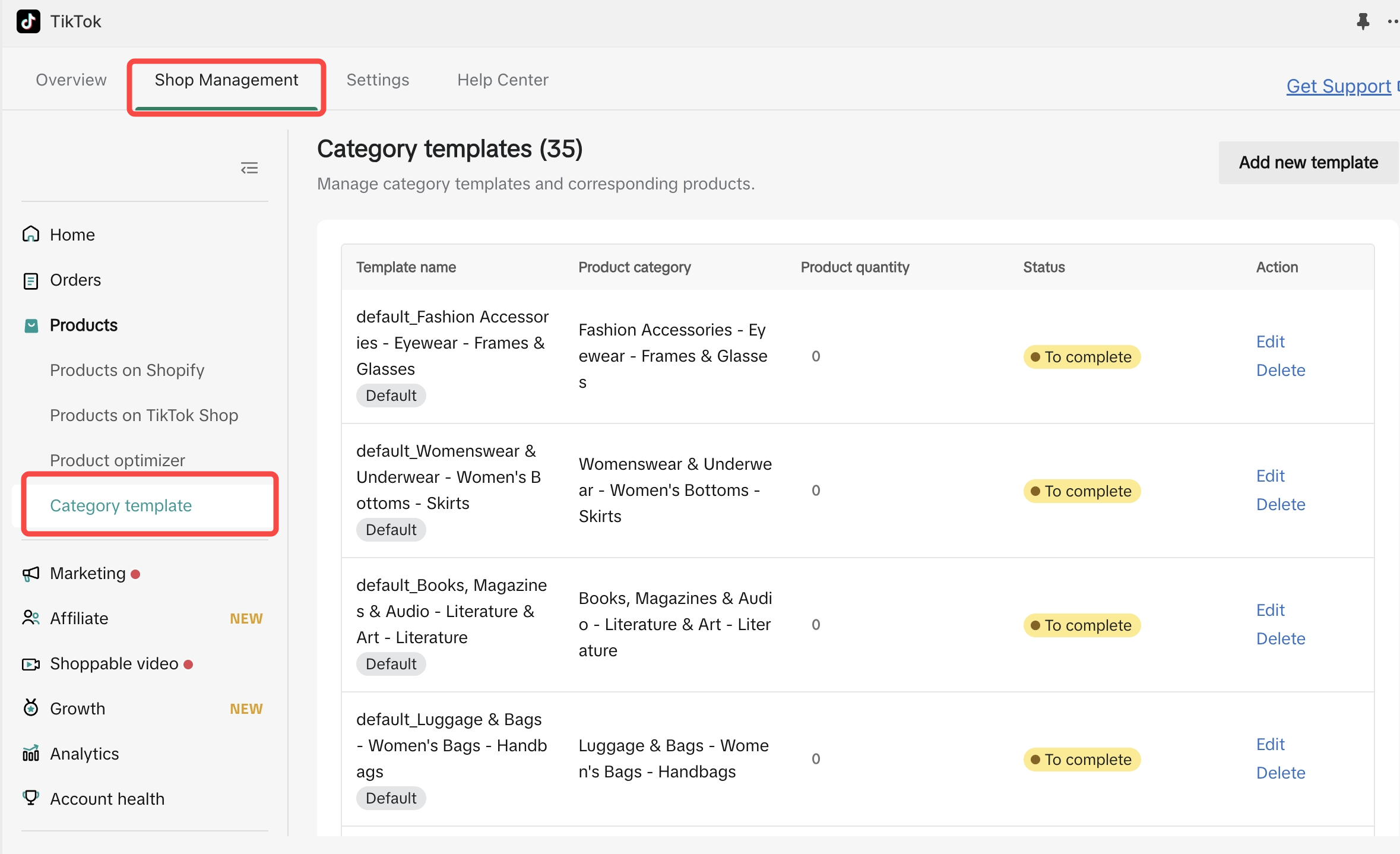Click the Affiliate people icon
Screen dimensions: 1400x854
(31, 618)
